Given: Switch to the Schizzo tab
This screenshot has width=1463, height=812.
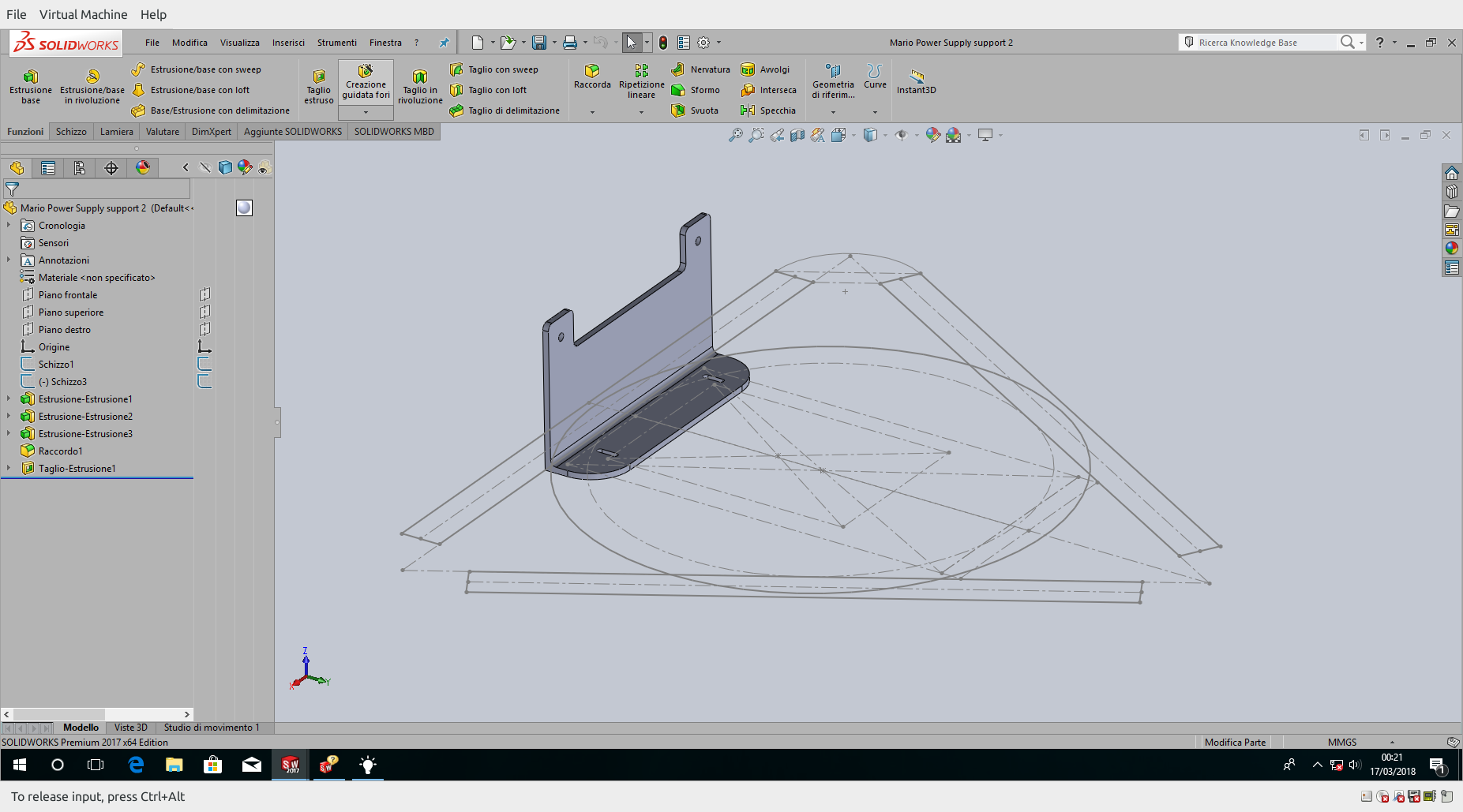Looking at the screenshot, I should coord(71,132).
